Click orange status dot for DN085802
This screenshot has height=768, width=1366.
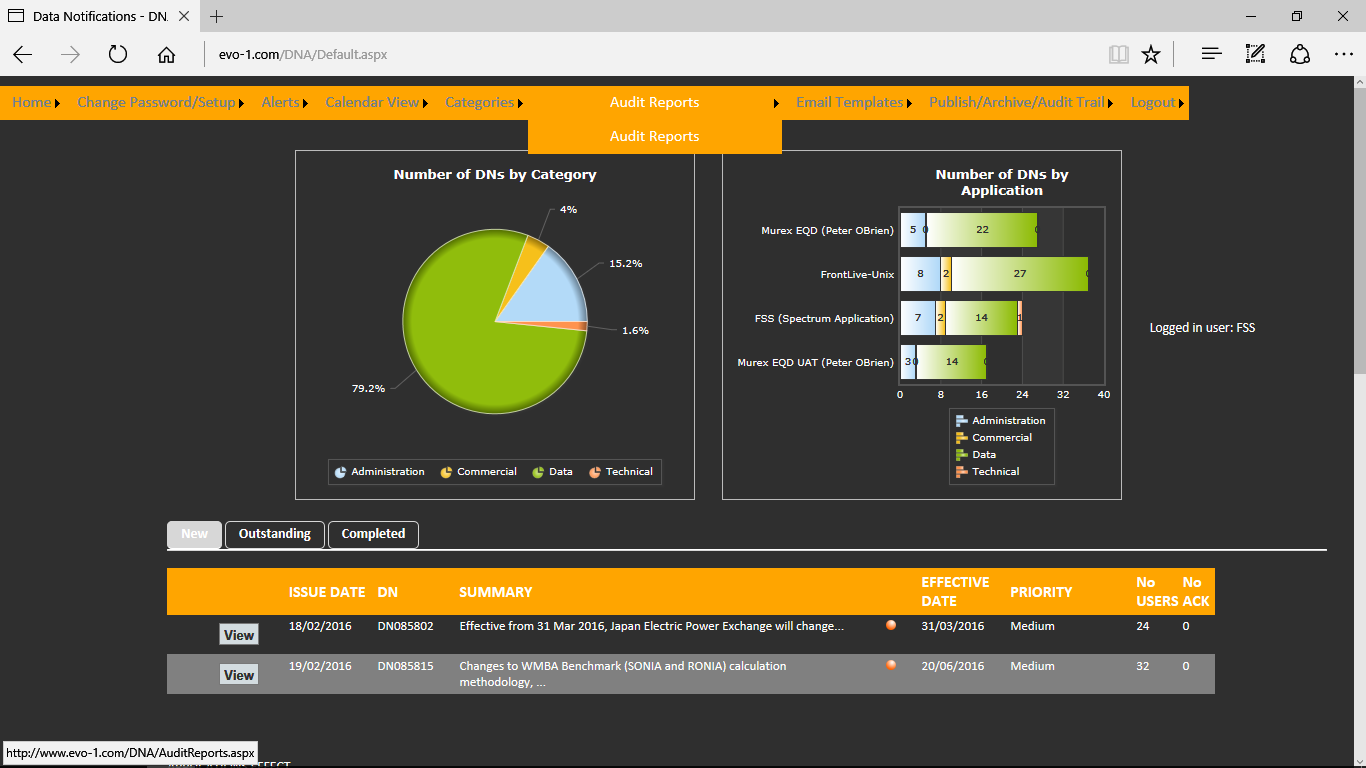coord(890,625)
